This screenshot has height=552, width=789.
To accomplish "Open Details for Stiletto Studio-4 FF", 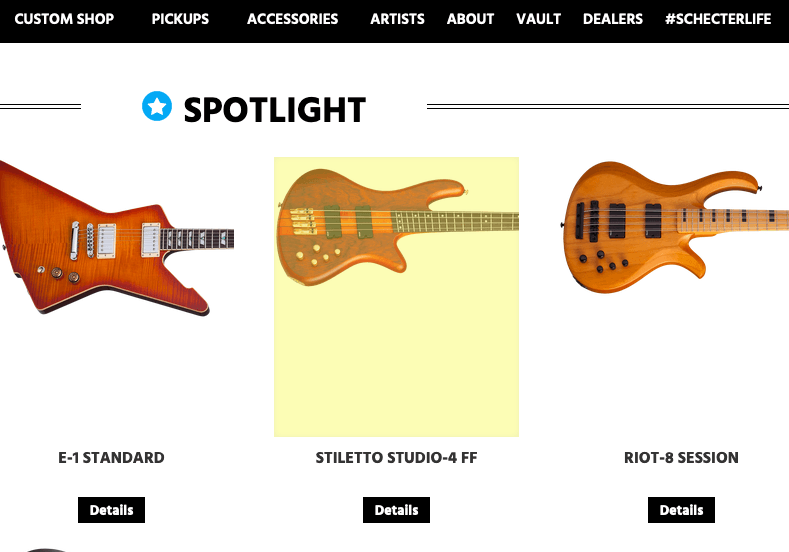I will click(x=397, y=510).
